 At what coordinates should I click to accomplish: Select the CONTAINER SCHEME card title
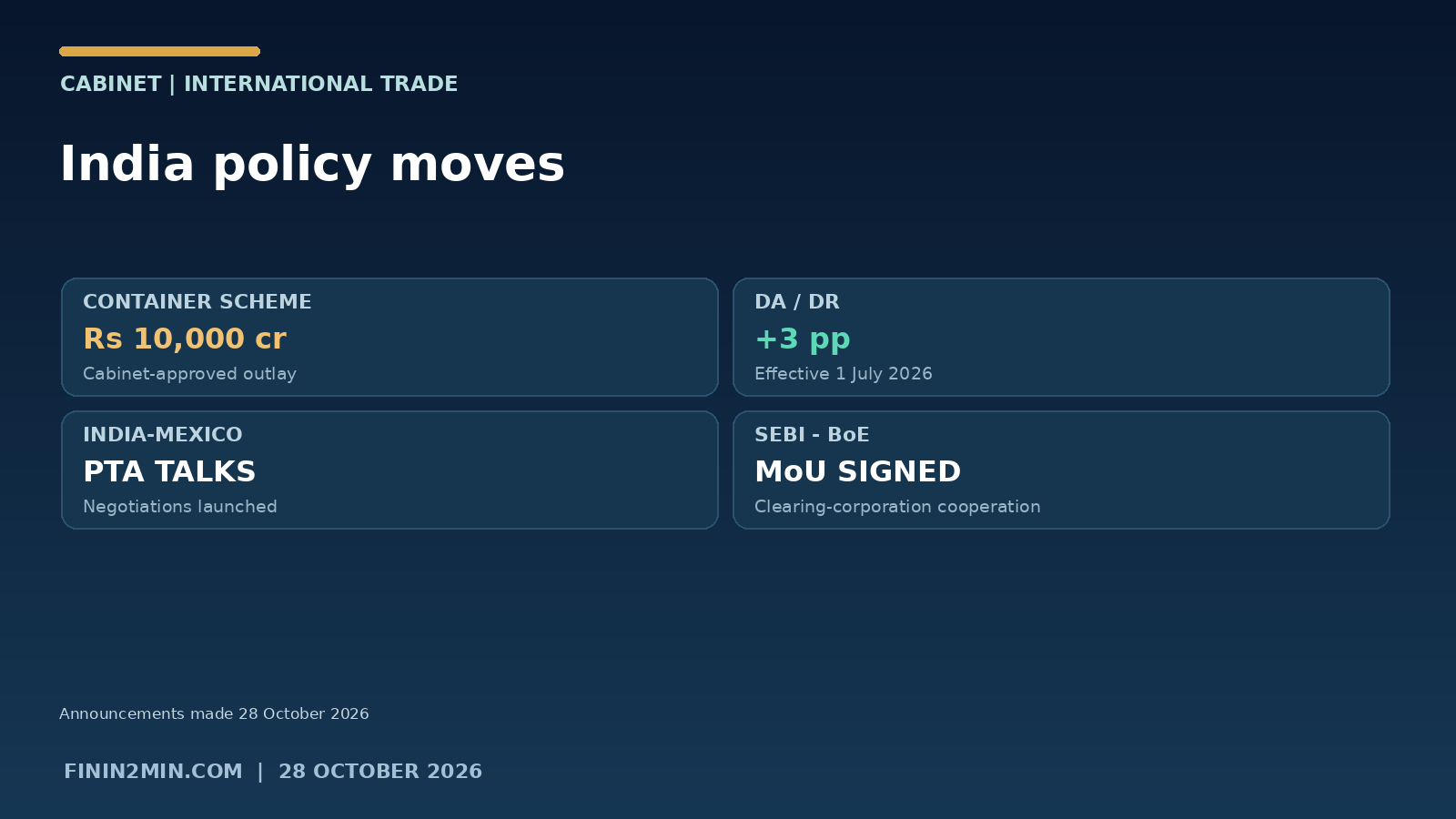(x=197, y=302)
